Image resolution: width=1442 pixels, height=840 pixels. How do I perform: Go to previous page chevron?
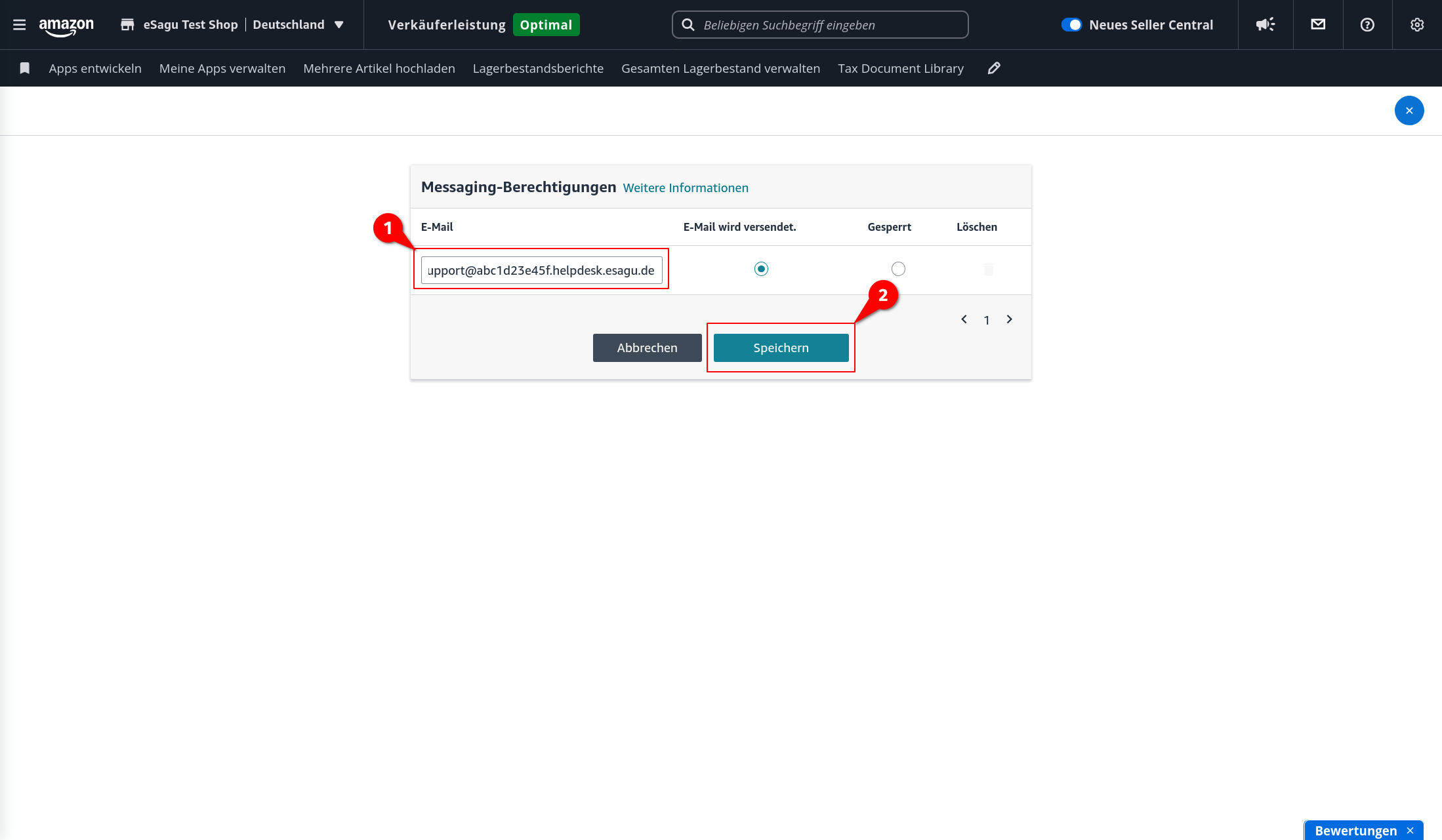click(x=964, y=319)
